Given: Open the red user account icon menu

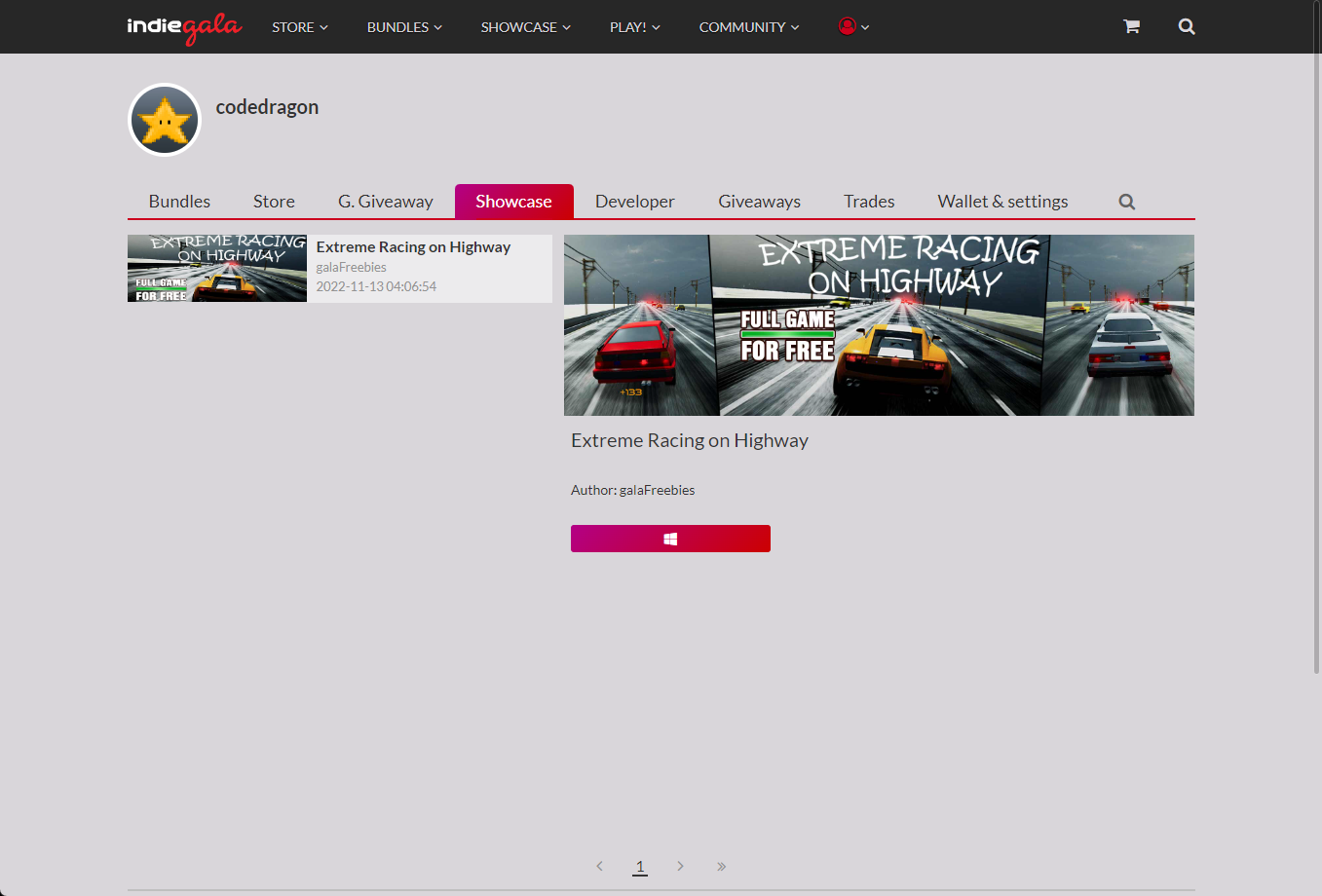Looking at the screenshot, I should tap(853, 26).
